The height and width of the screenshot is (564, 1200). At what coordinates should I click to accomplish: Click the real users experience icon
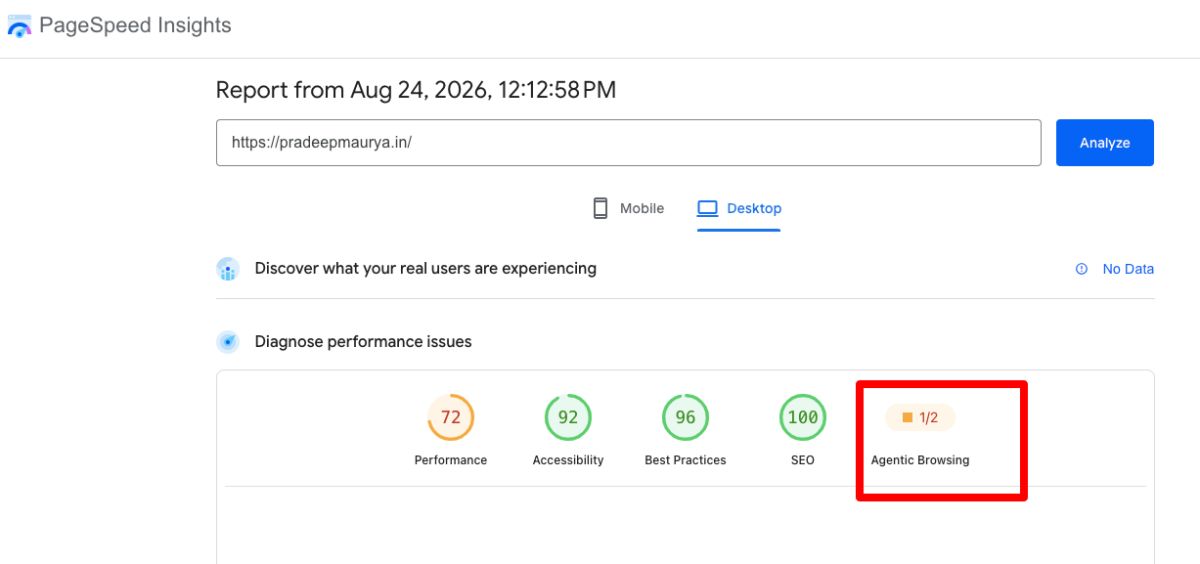(228, 269)
